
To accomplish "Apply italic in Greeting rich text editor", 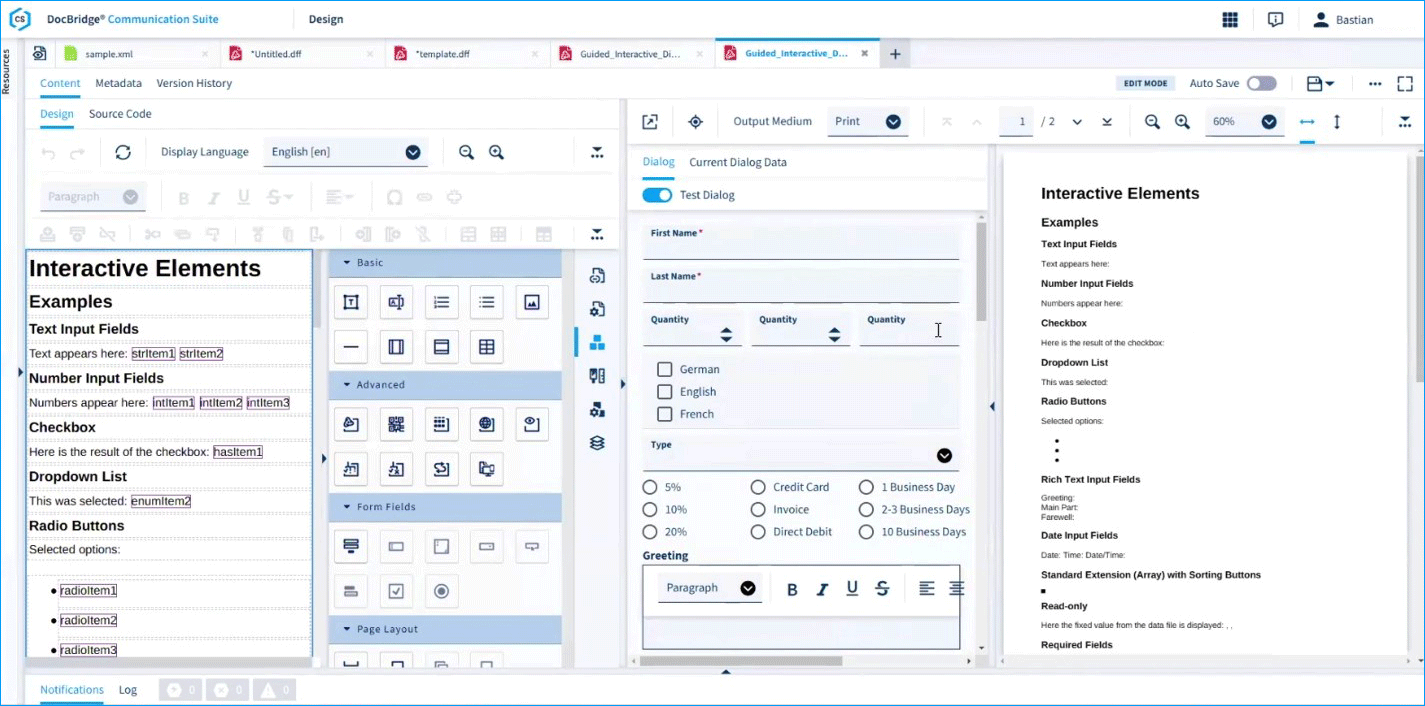I will 822,589.
